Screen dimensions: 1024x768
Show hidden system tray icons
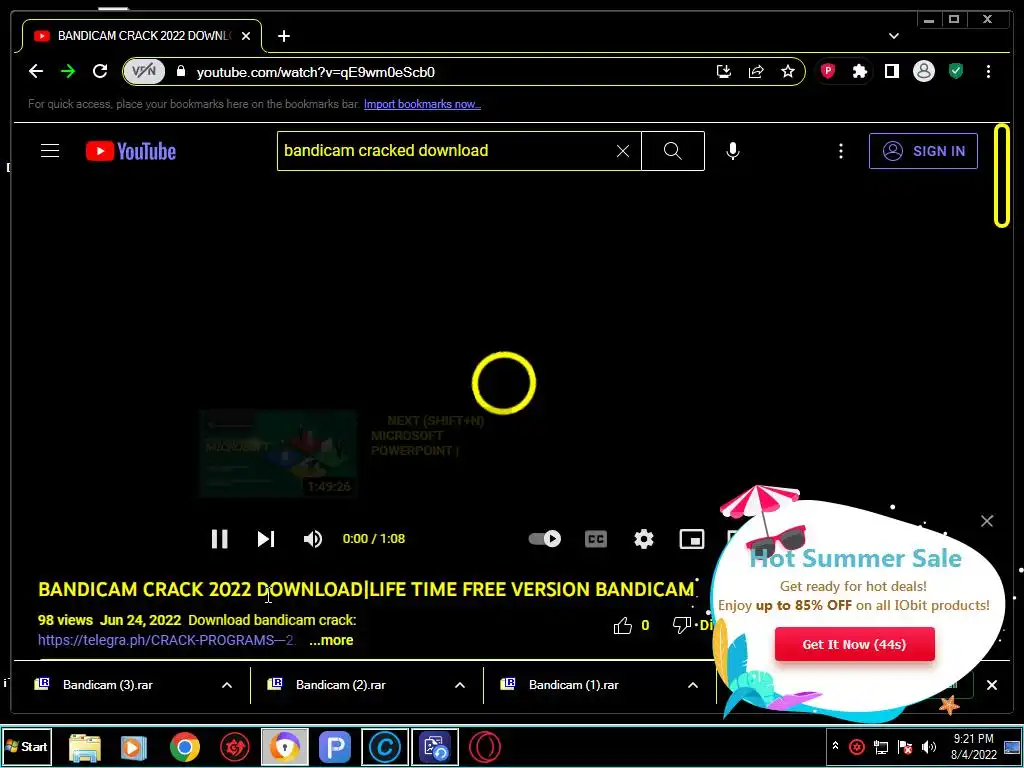tap(835, 745)
